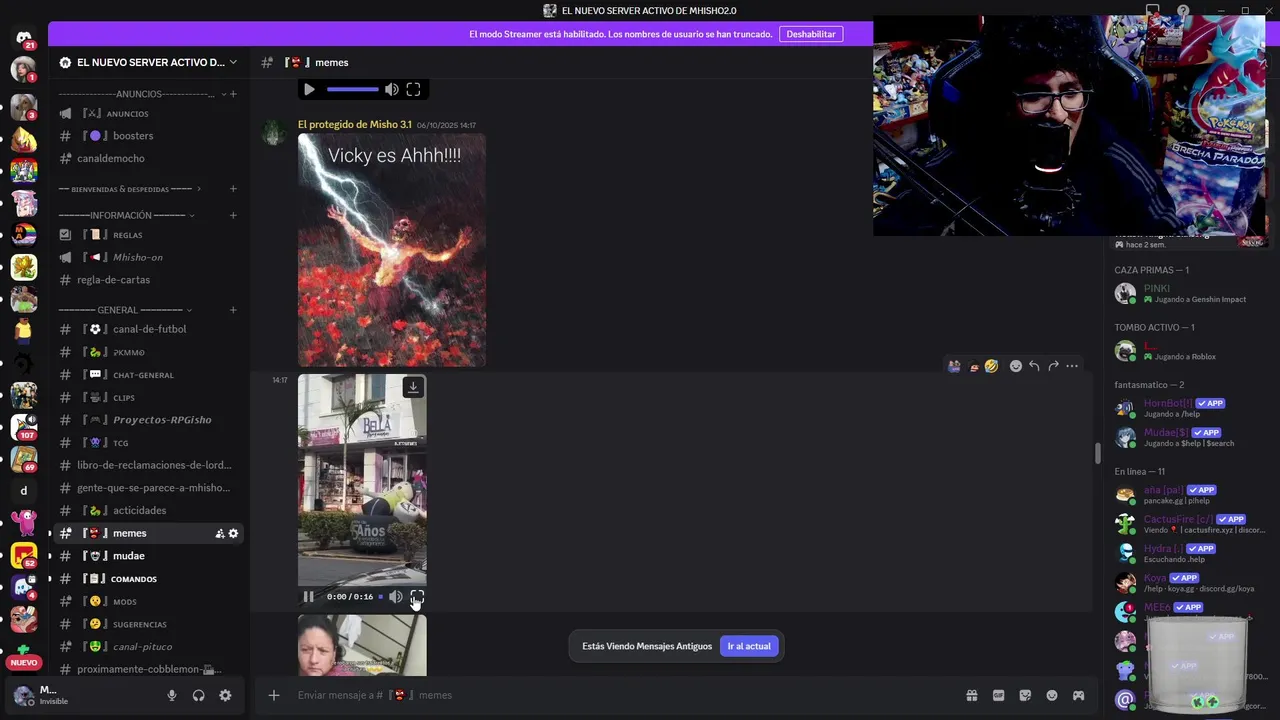This screenshot has height=720, width=1280.
Task: Expand playing video to fullscreen
Action: click(417, 597)
